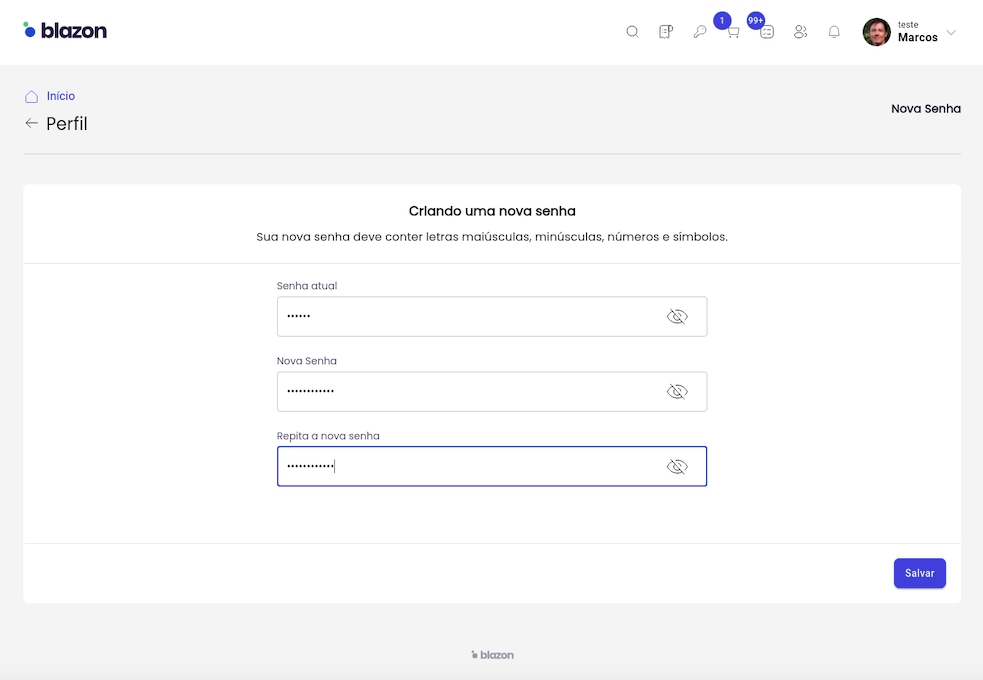Show the Senha atual password
983x680 pixels.
(x=677, y=317)
